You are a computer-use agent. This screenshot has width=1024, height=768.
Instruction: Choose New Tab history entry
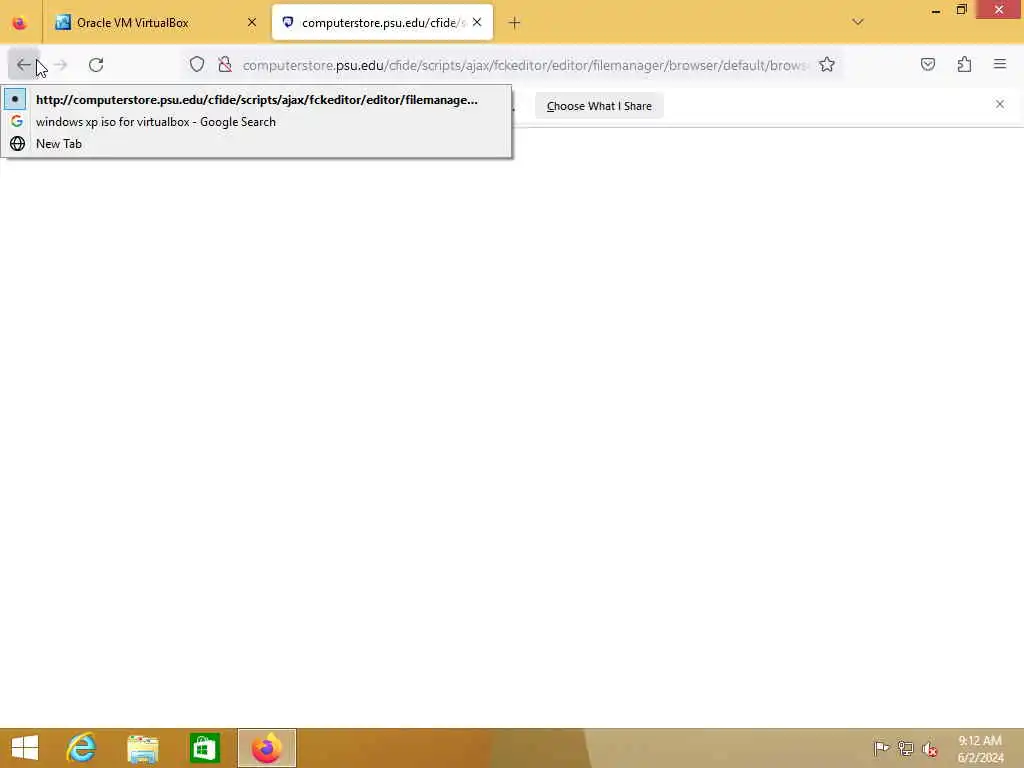[256, 144]
